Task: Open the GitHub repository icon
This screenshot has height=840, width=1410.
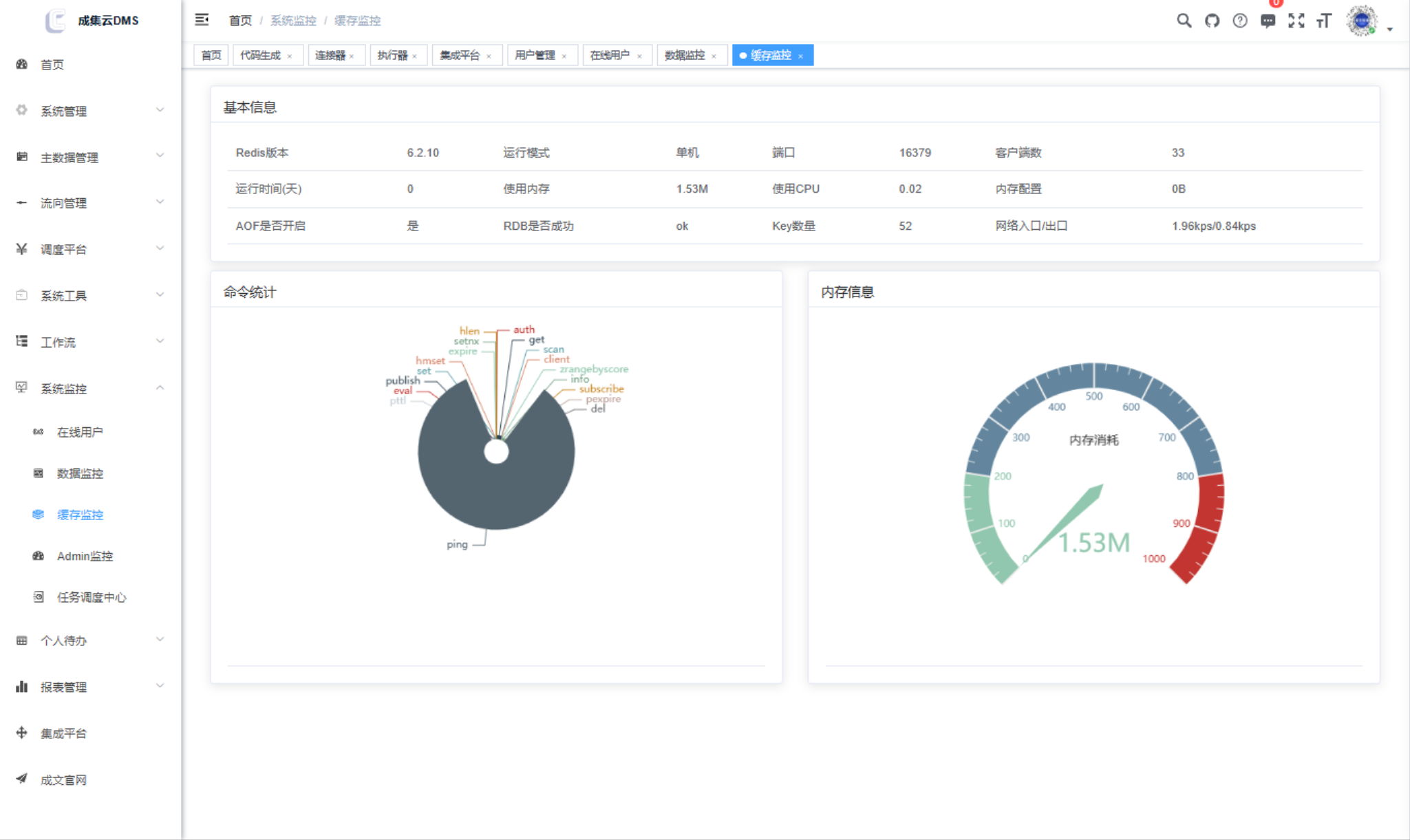Action: coord(1212,21)
